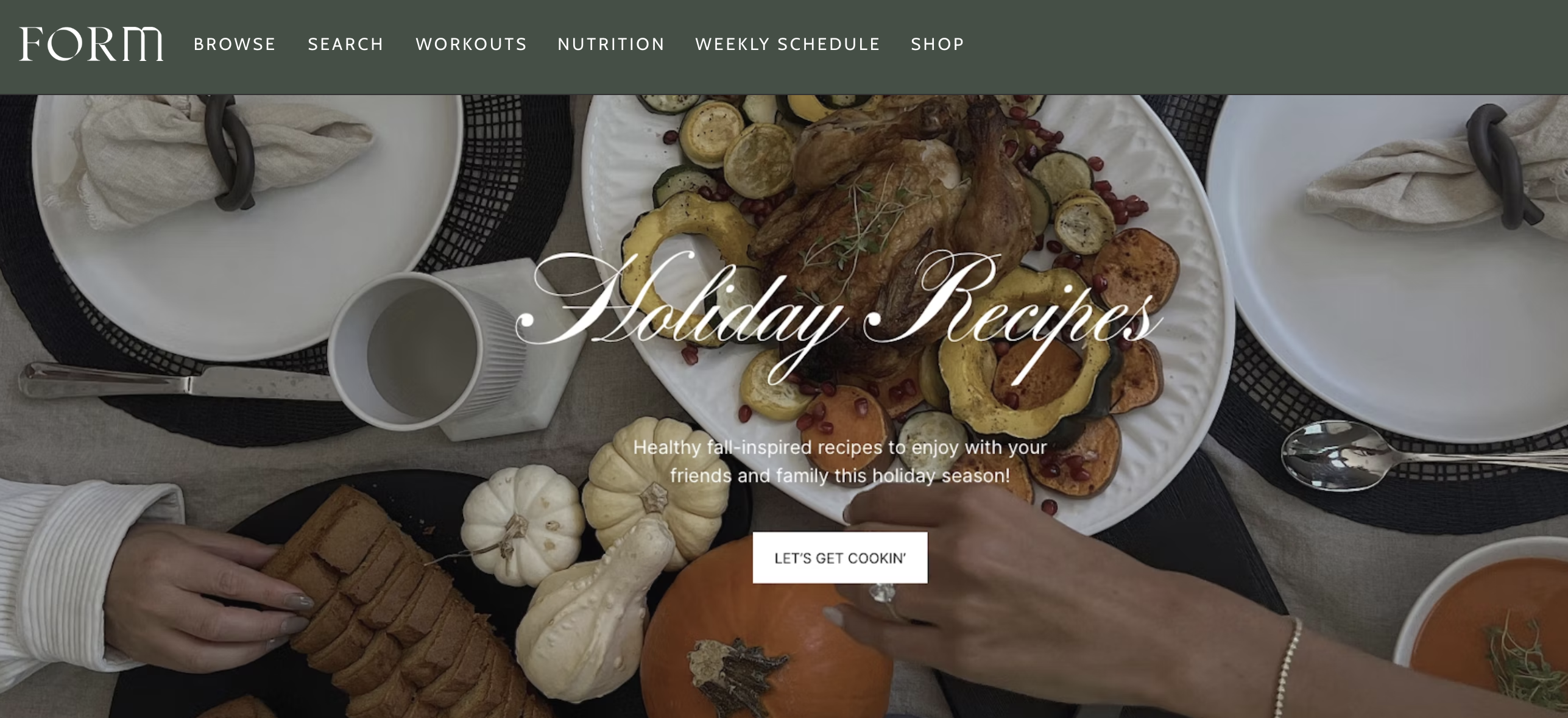Image resolution: width=1568 pixels, height=718 pixels.
Task: Click the small white pumpkin beside the bread
Action: point(522,524)
